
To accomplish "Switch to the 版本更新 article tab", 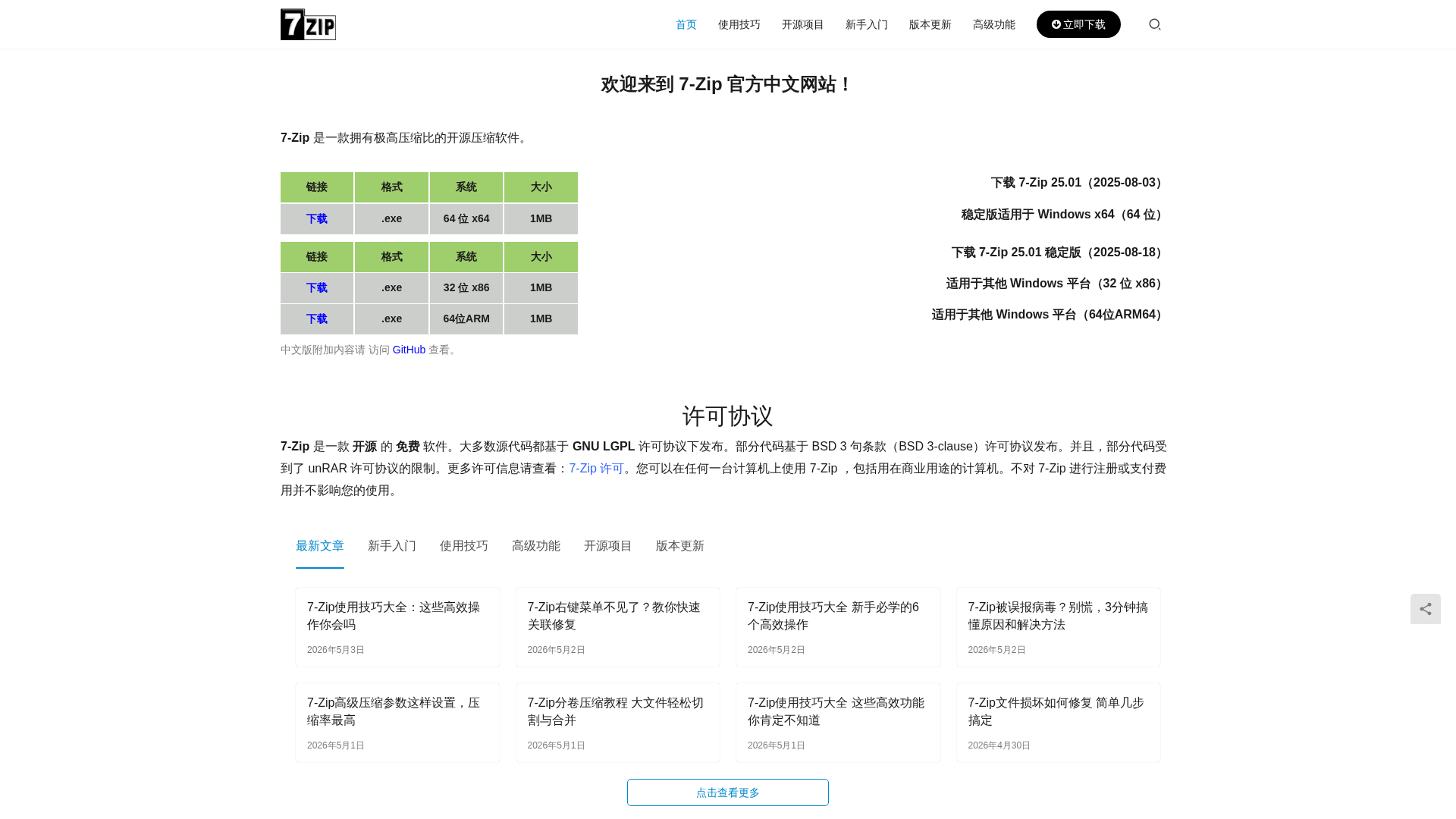I will pos(680,546).
